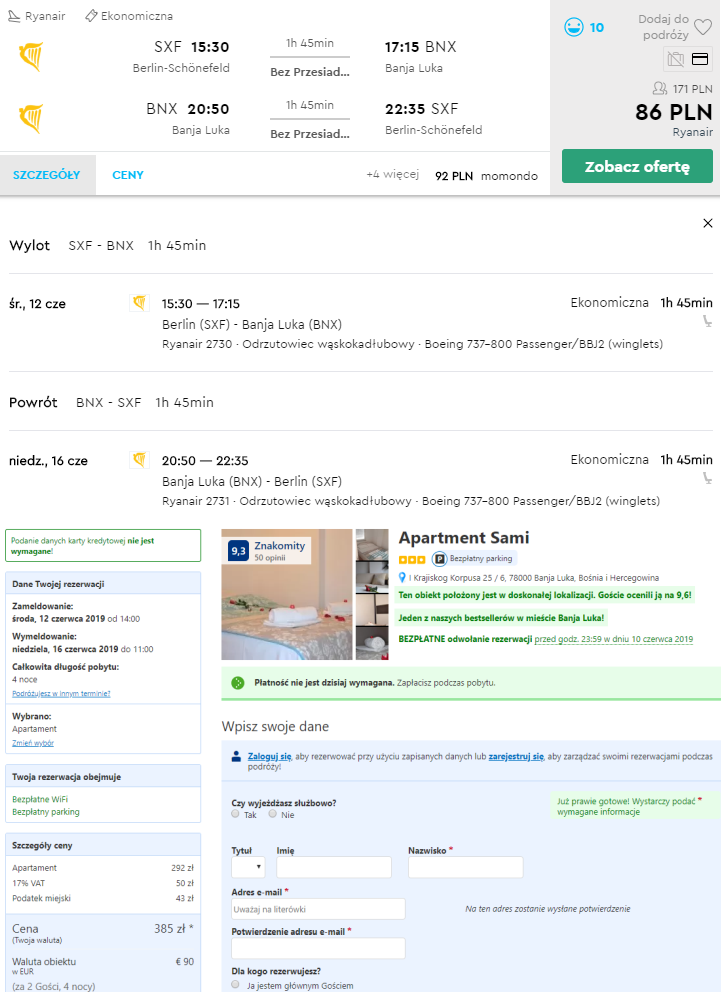Click the 9,3 review score badge
This screenshot has height=992, width=721.
238,551
